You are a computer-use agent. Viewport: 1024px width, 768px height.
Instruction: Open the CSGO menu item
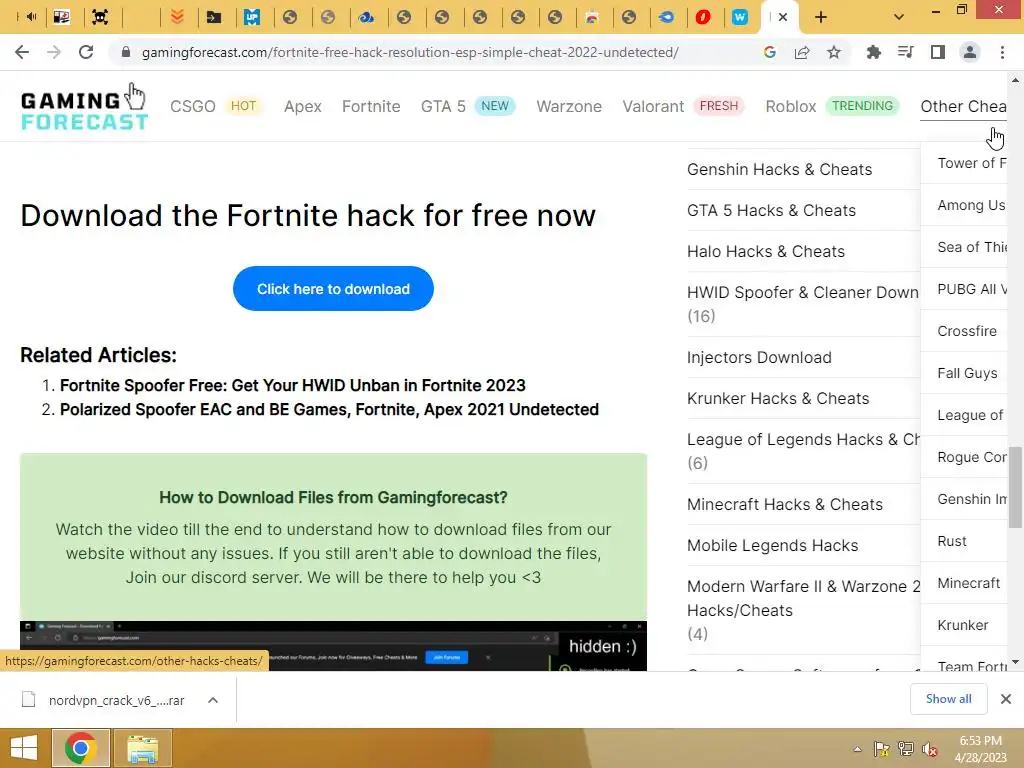[193, 106]
